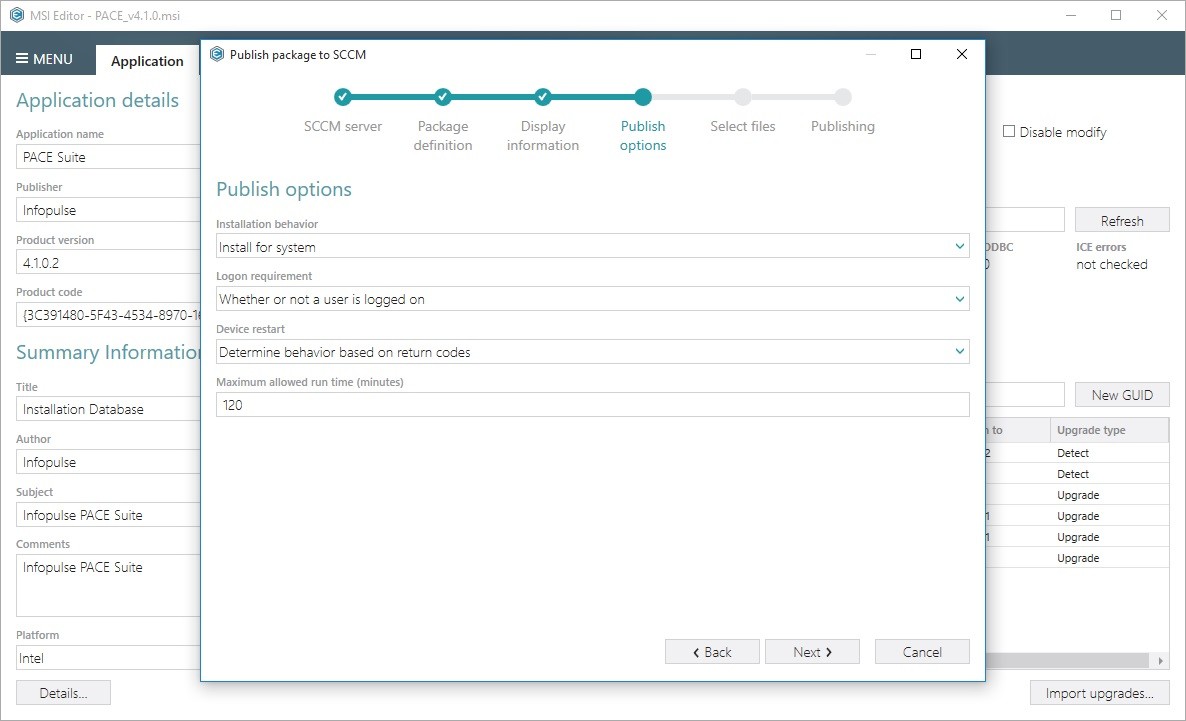
Task: Click the Subject field
Action: [x=108, y=514]
